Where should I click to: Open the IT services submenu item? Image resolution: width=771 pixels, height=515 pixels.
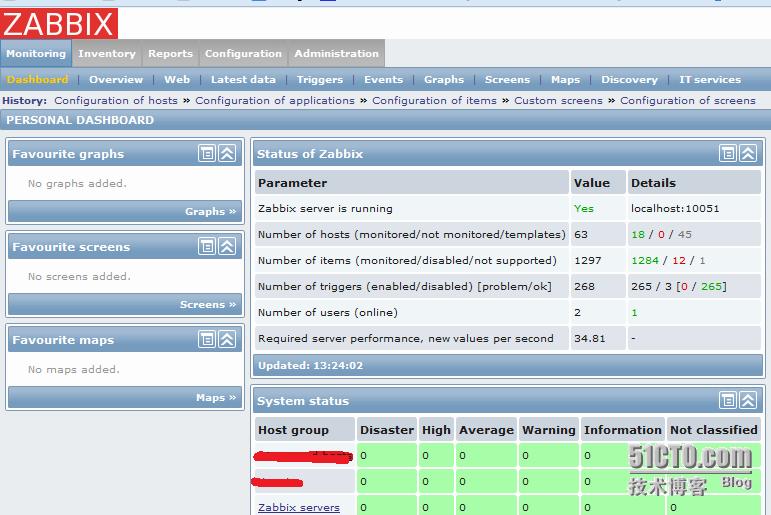point(710,79)
